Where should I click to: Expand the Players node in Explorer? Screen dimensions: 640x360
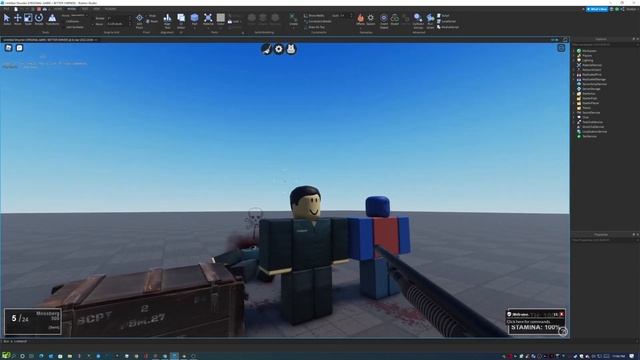tap(574, 56)
